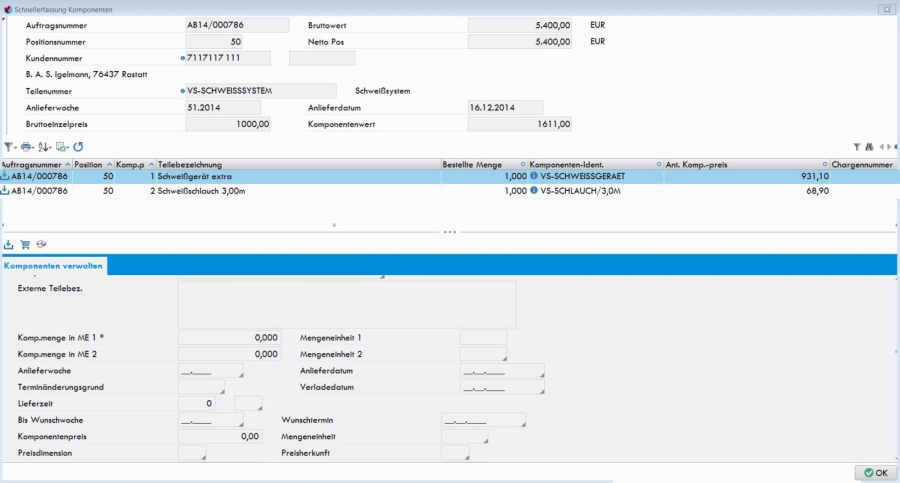
Task: Click info icon beside VS-SCHLAUCH/3,0M
Action: point(533,190)
